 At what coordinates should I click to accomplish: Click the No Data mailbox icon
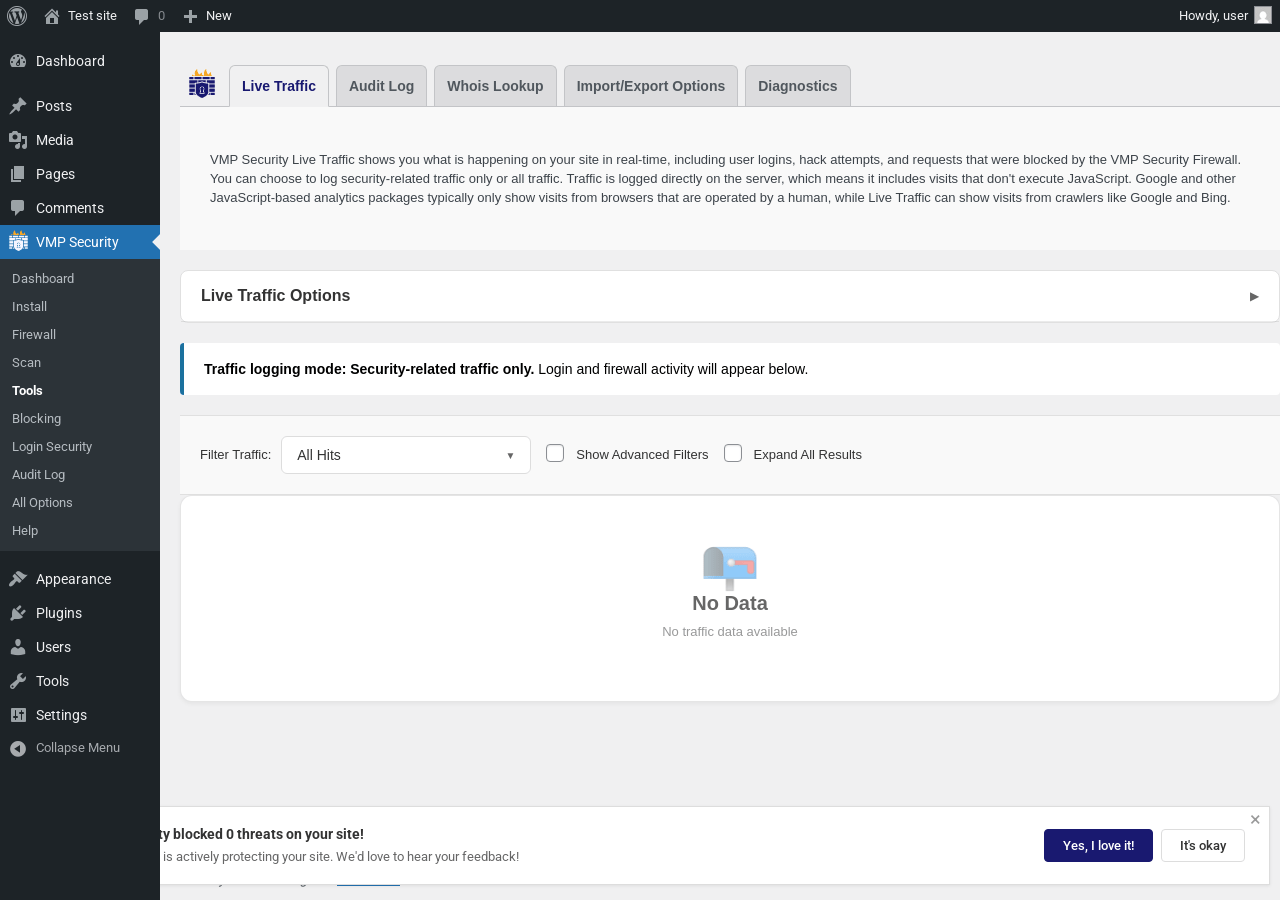730,567
